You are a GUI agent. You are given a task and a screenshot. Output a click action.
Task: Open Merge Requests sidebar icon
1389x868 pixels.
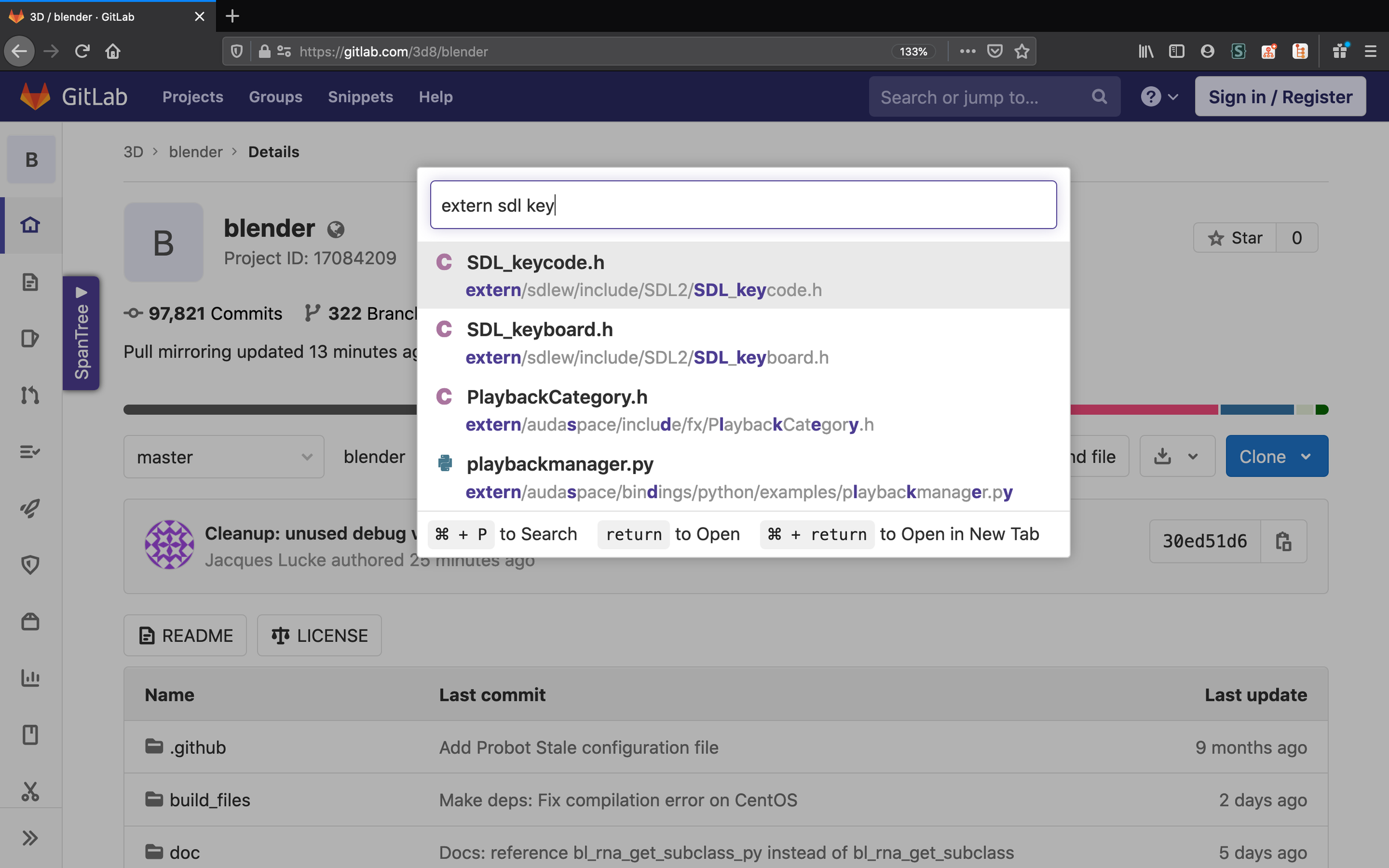click(30, 395)
